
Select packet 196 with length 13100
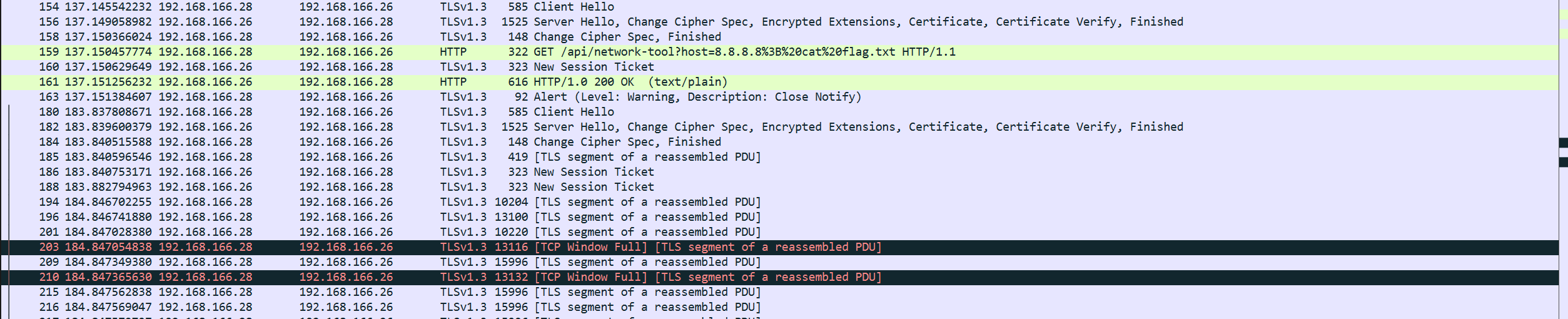click(x=647, y=217)
